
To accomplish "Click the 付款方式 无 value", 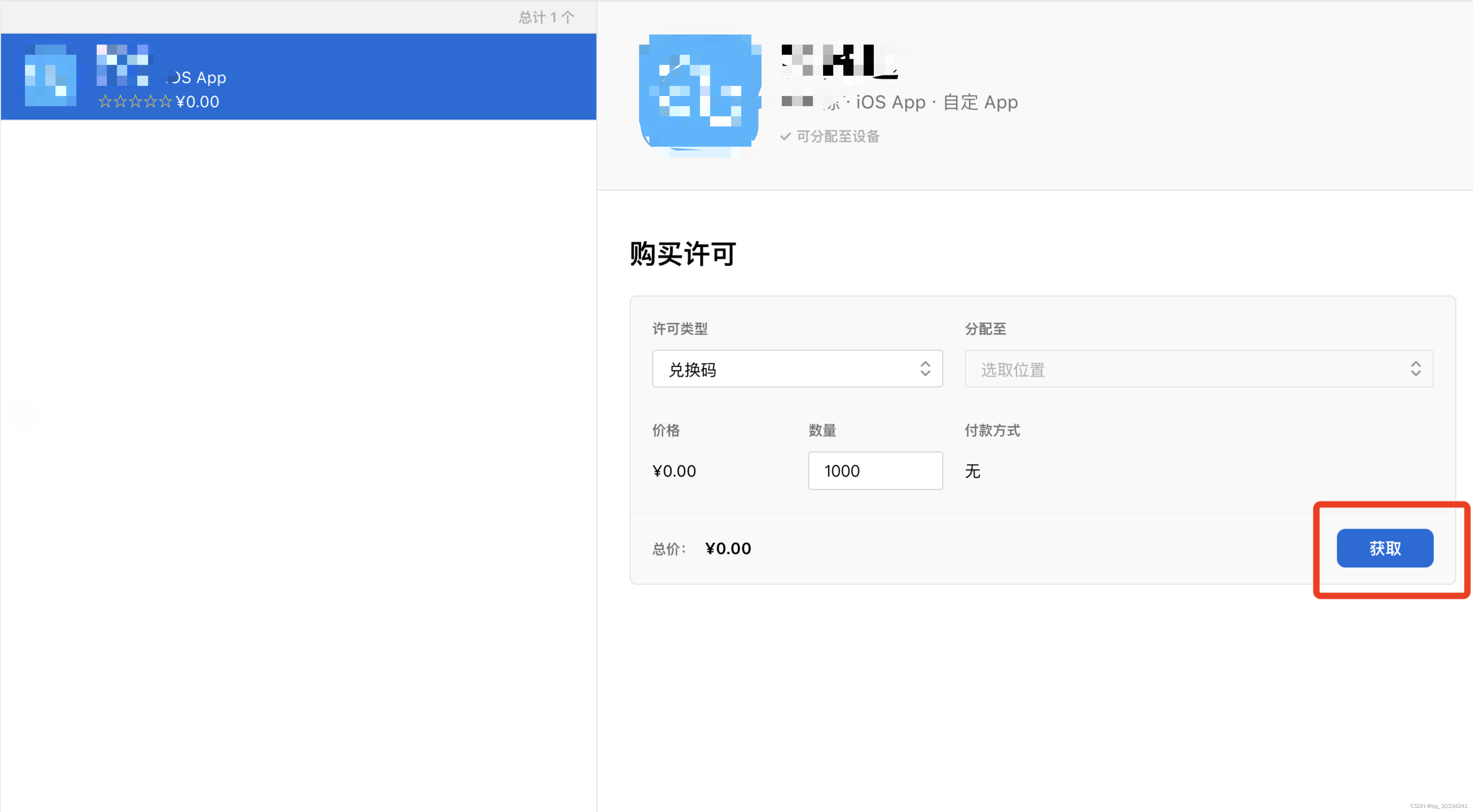I will tap(972, 471).
